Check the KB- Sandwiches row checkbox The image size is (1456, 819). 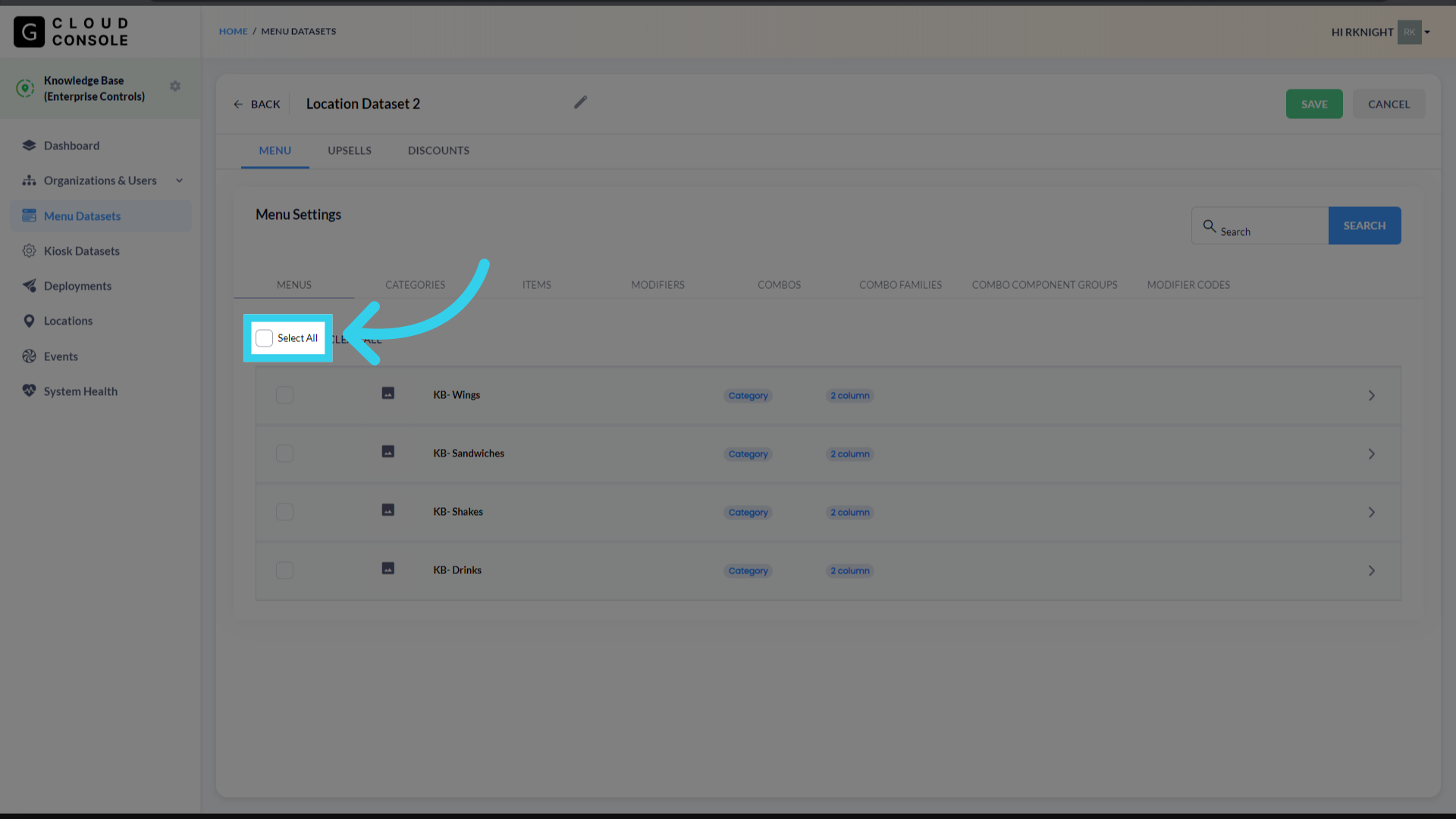tap(284, 453)
